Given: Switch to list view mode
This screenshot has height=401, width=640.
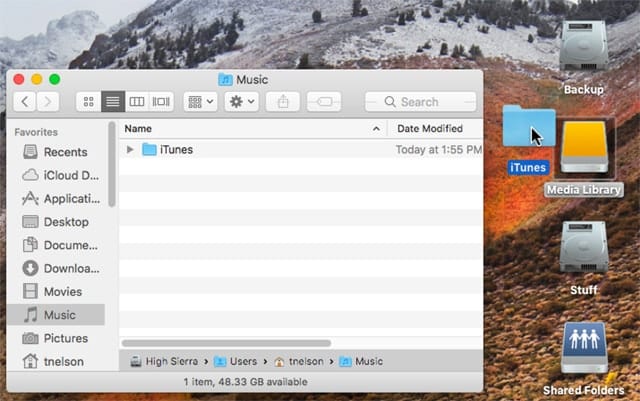Looking at the screenshot, I should pos(113,102).
